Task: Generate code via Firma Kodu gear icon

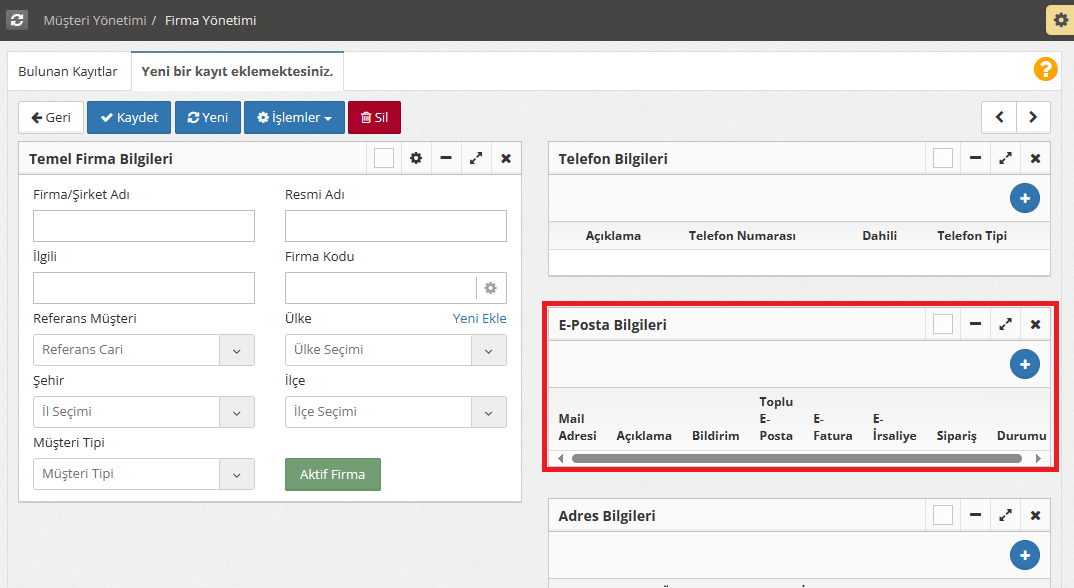Action: [x=490, y=288]
